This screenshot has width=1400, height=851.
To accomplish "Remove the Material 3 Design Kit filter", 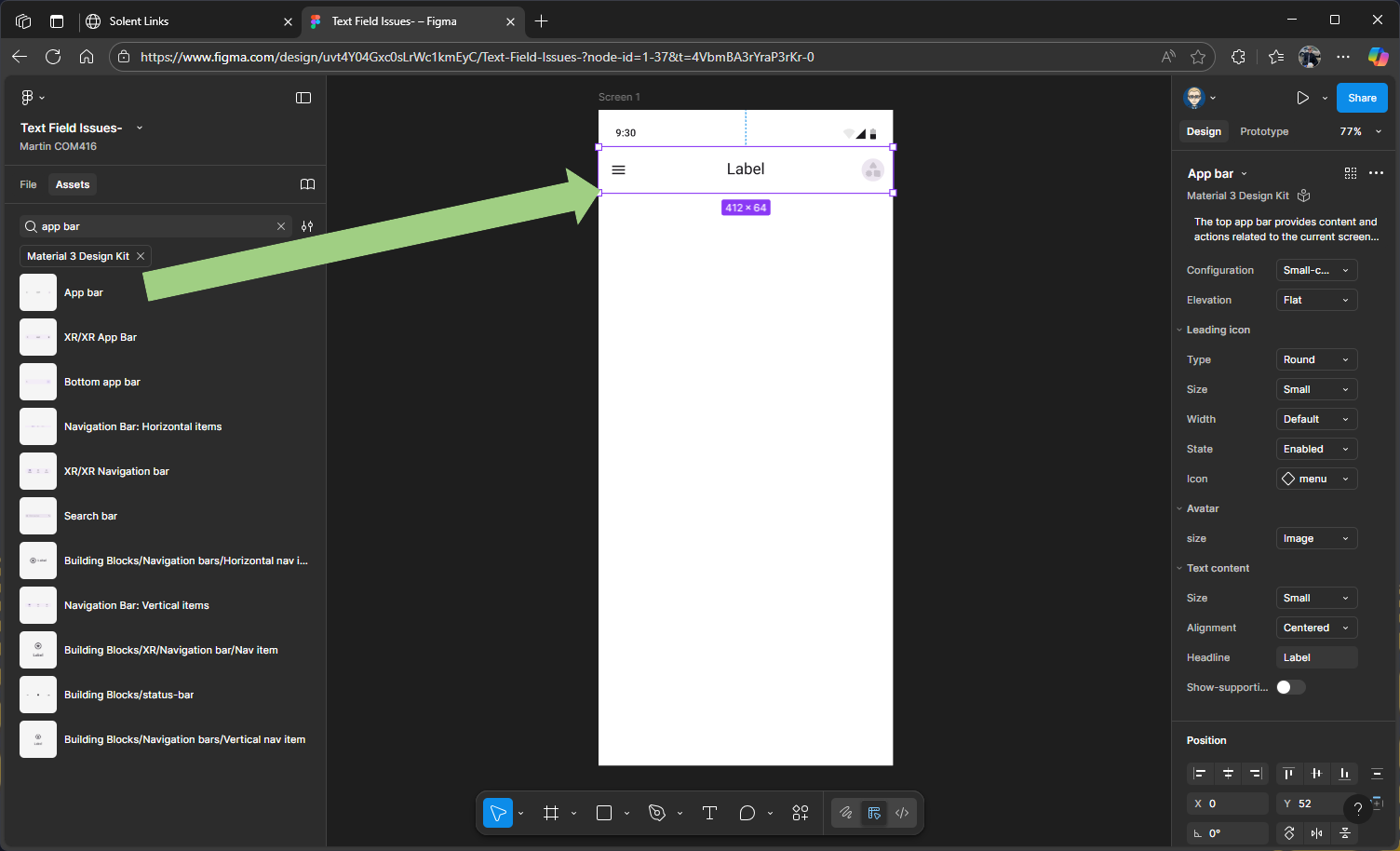I will (x=141, y=256).
